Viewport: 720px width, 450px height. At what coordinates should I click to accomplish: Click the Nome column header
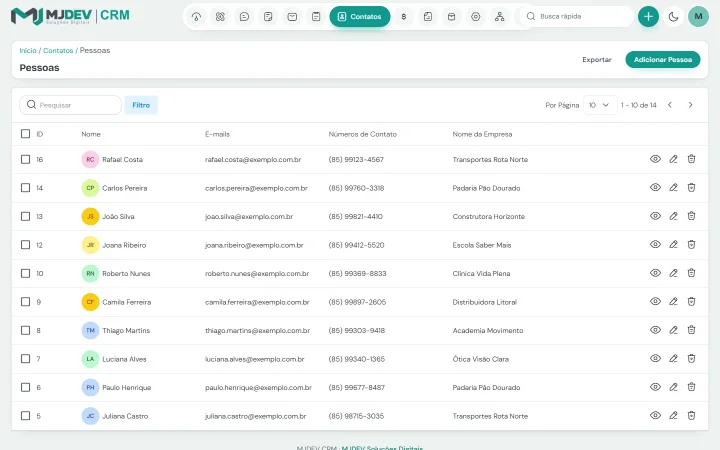[91, 134]
